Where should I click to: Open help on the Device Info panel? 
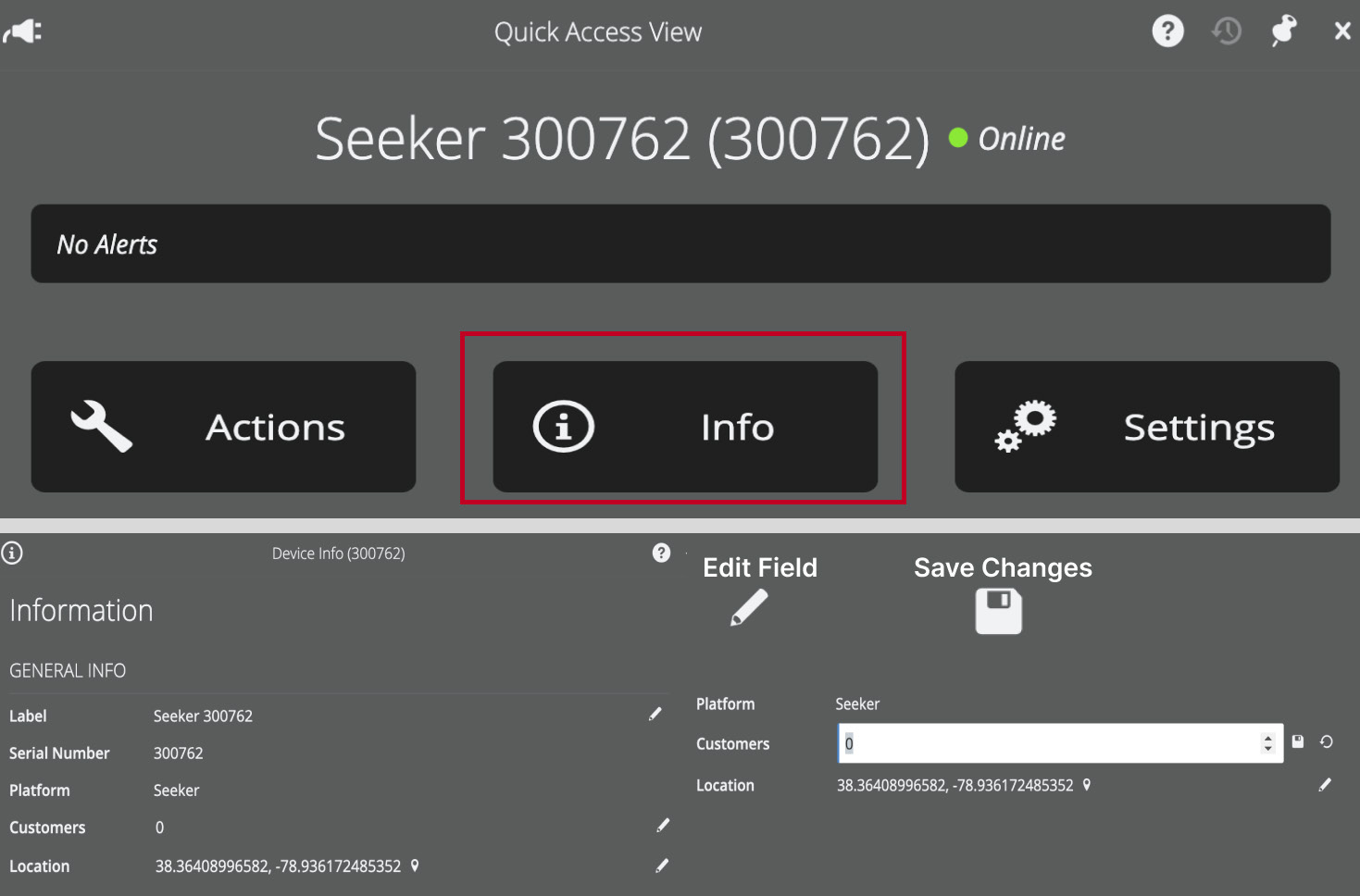pyautogui.click(x=661, y=553)
